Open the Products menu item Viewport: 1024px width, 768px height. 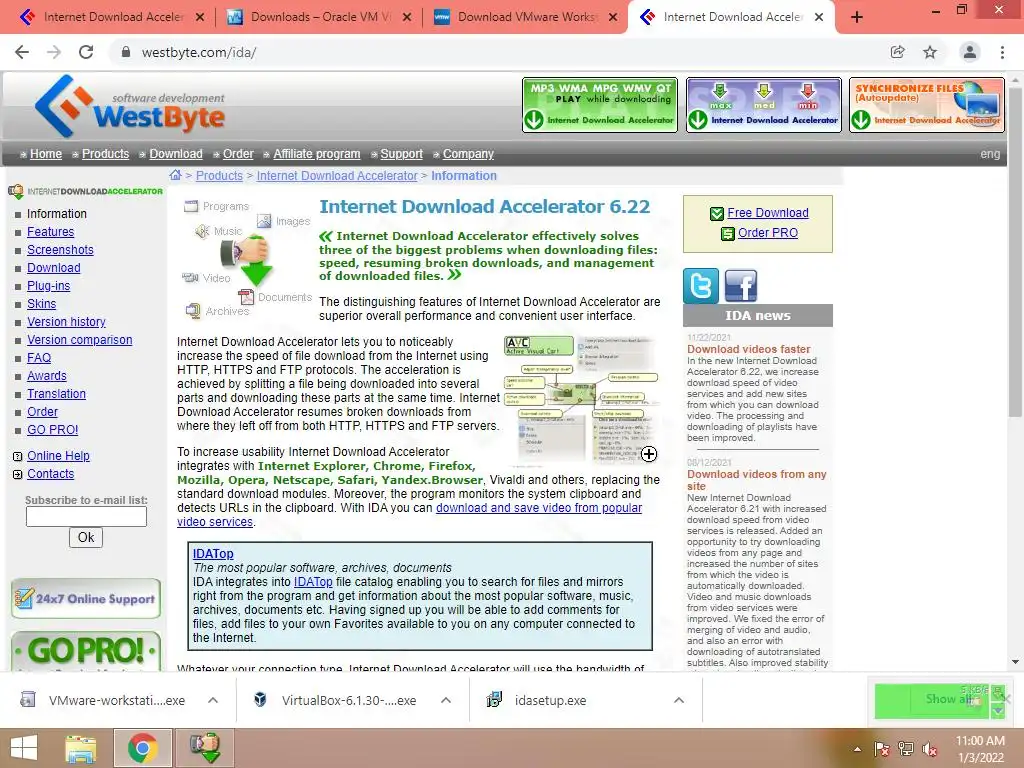(105, 154)
